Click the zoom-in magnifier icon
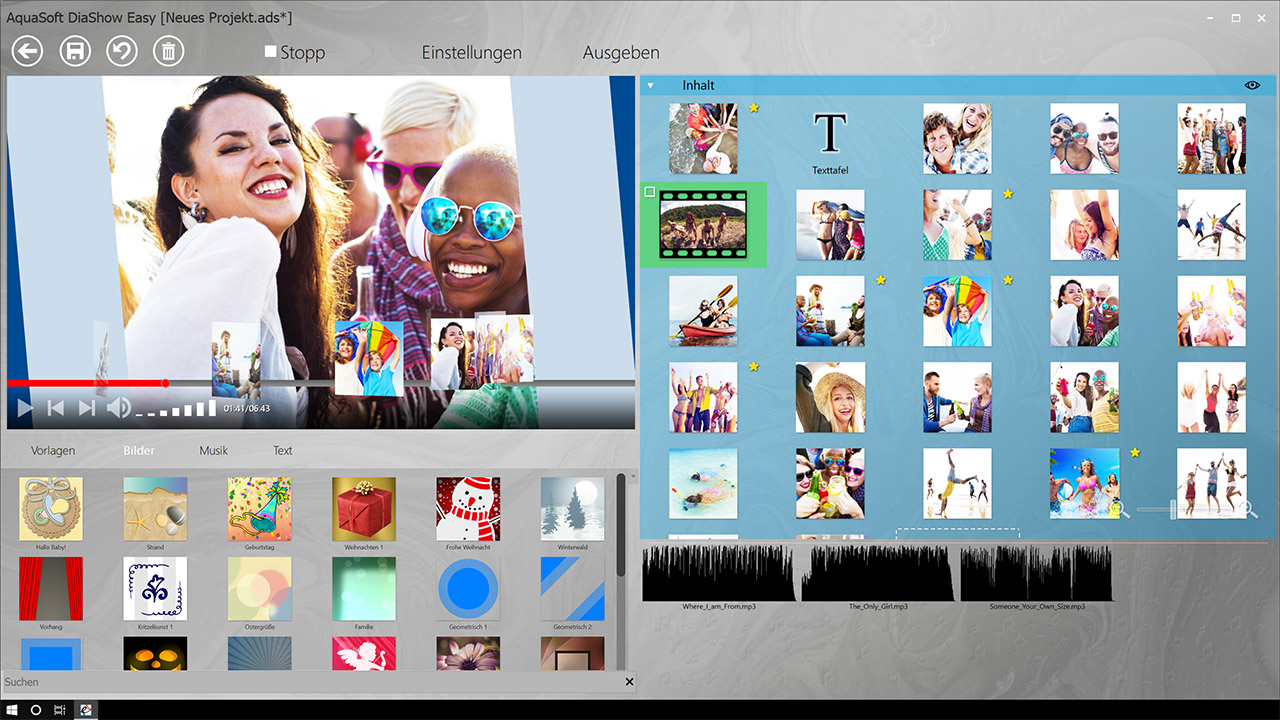The width and height of the screenshot is (1280, 720). (x=1249, y=510)
